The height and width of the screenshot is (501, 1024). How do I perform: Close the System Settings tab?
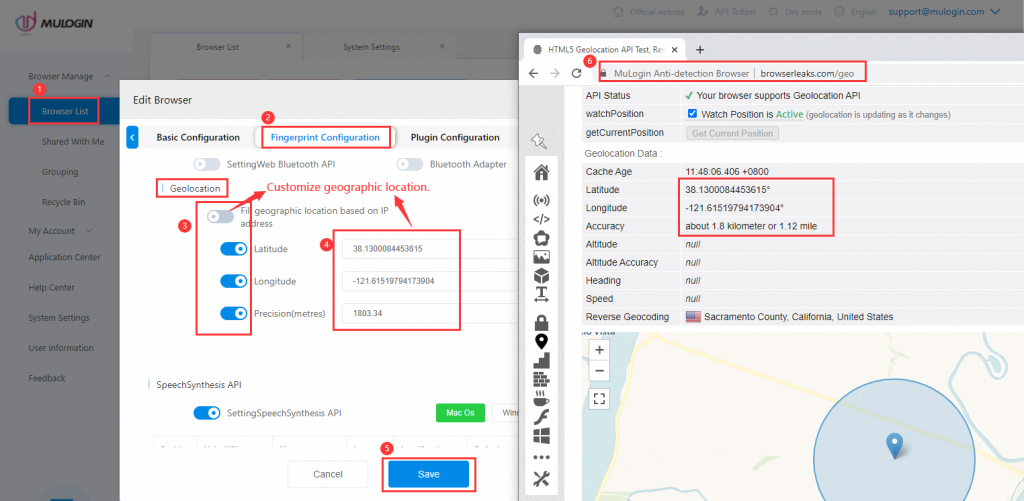pyautogui.click(x=442, y=46)
